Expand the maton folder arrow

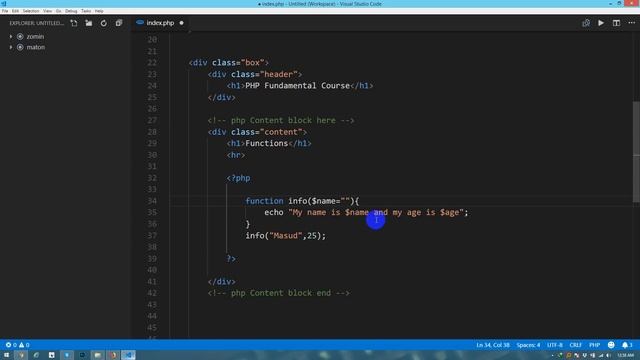click(x=11, y=47)
